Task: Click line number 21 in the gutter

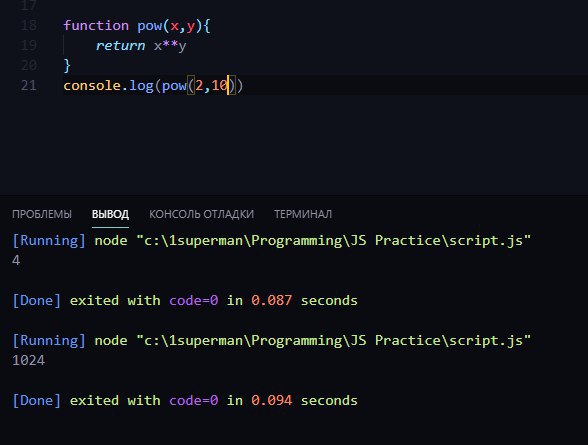Action: [x=29, y=85]
